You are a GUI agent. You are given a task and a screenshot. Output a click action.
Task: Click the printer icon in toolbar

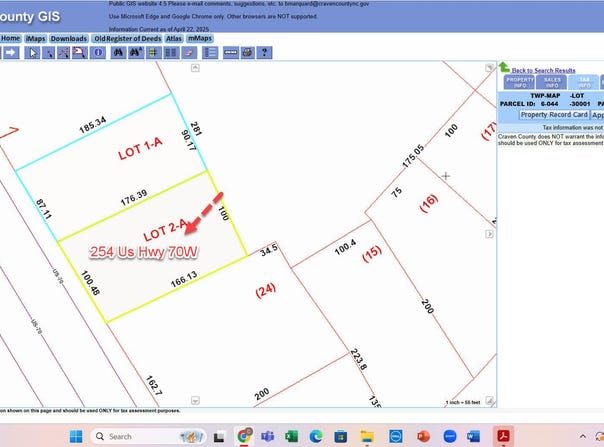point(247,53)
